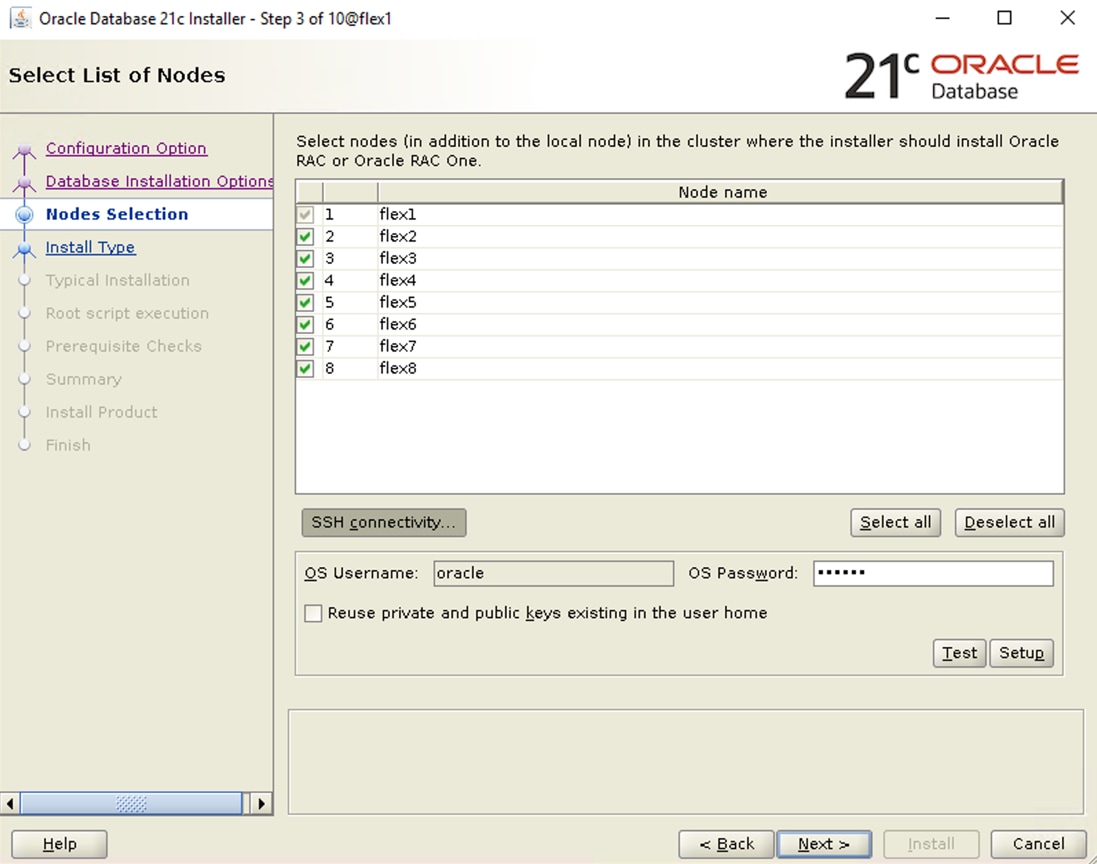
Task: Select the flex5 node name cell
Action: pos(721,302)
